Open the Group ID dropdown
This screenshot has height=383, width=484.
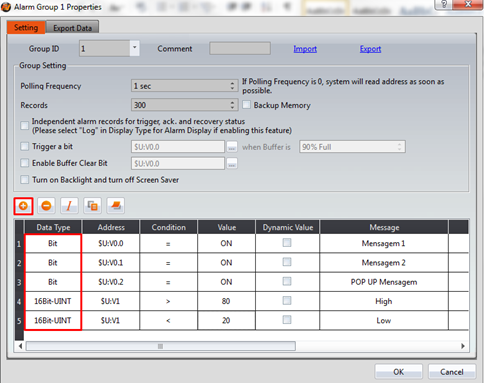click(x=134, y=48)
